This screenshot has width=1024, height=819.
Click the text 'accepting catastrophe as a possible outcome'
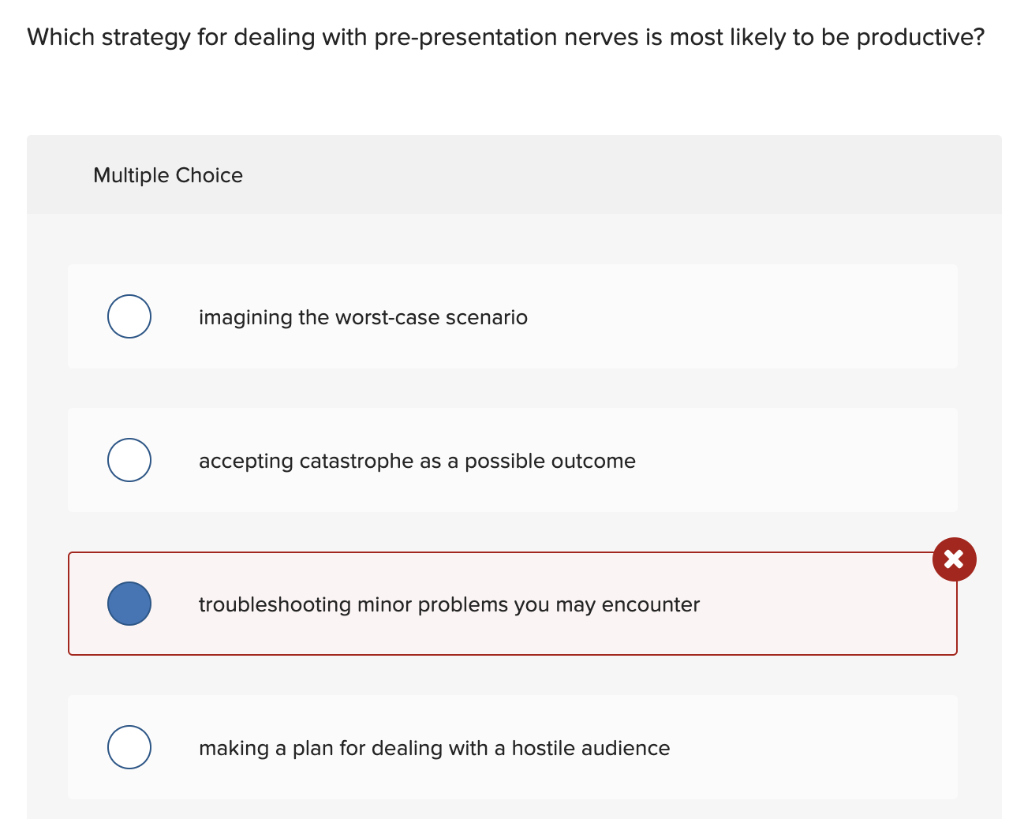coord(417,461)
